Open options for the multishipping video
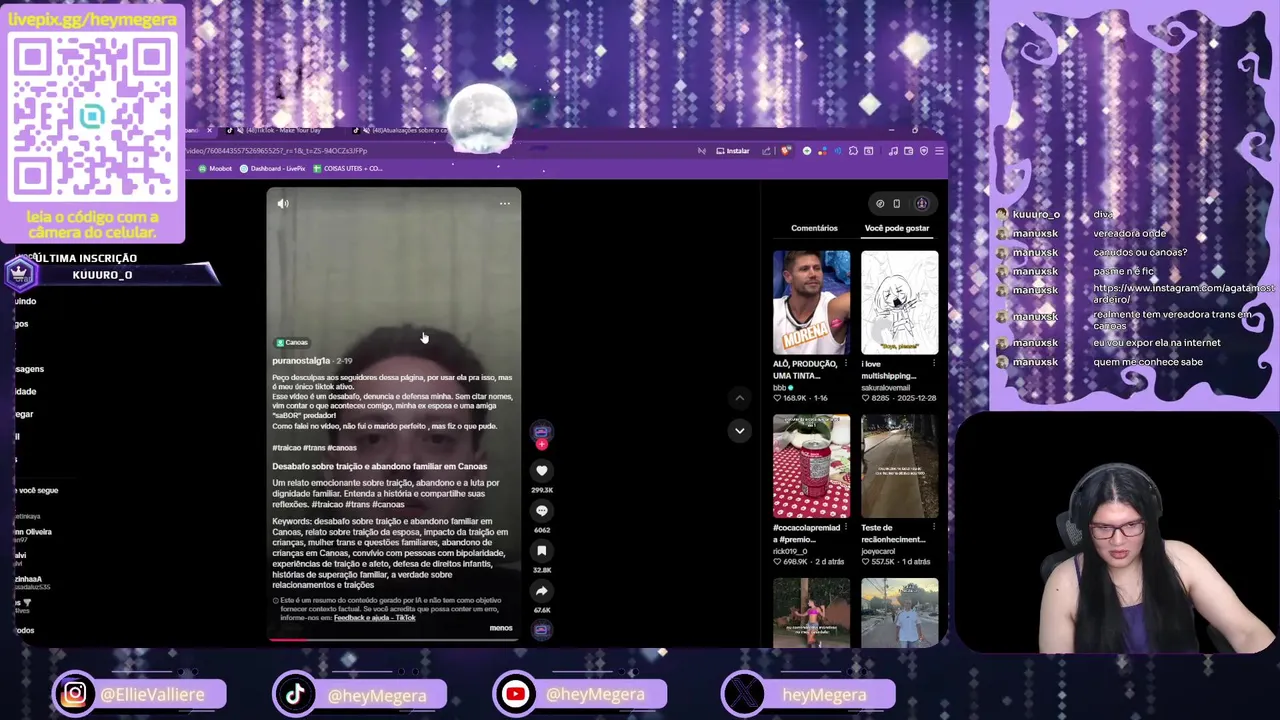 [934, 364]
